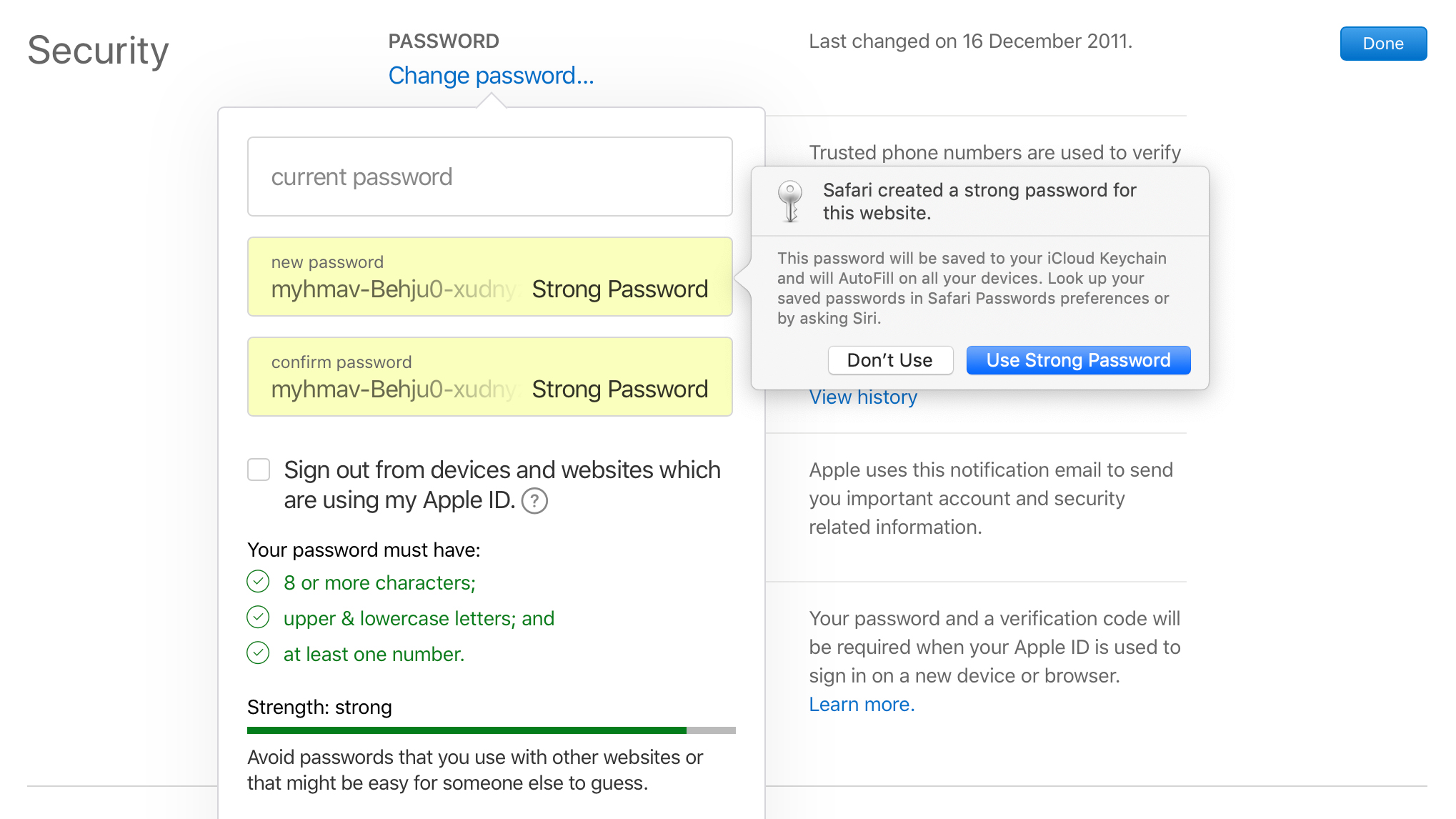Click Last changed date text
Viewport: 1456px width, 819px height.
click(969, 41)
